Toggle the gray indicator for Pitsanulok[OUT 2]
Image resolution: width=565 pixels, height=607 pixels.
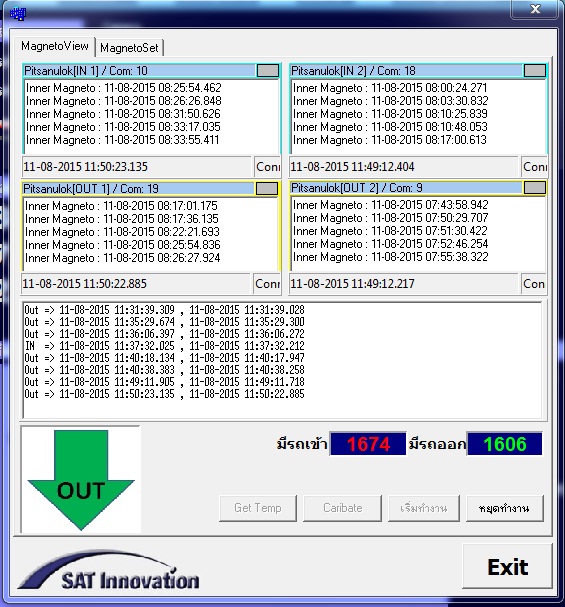(x=535, y=188)
